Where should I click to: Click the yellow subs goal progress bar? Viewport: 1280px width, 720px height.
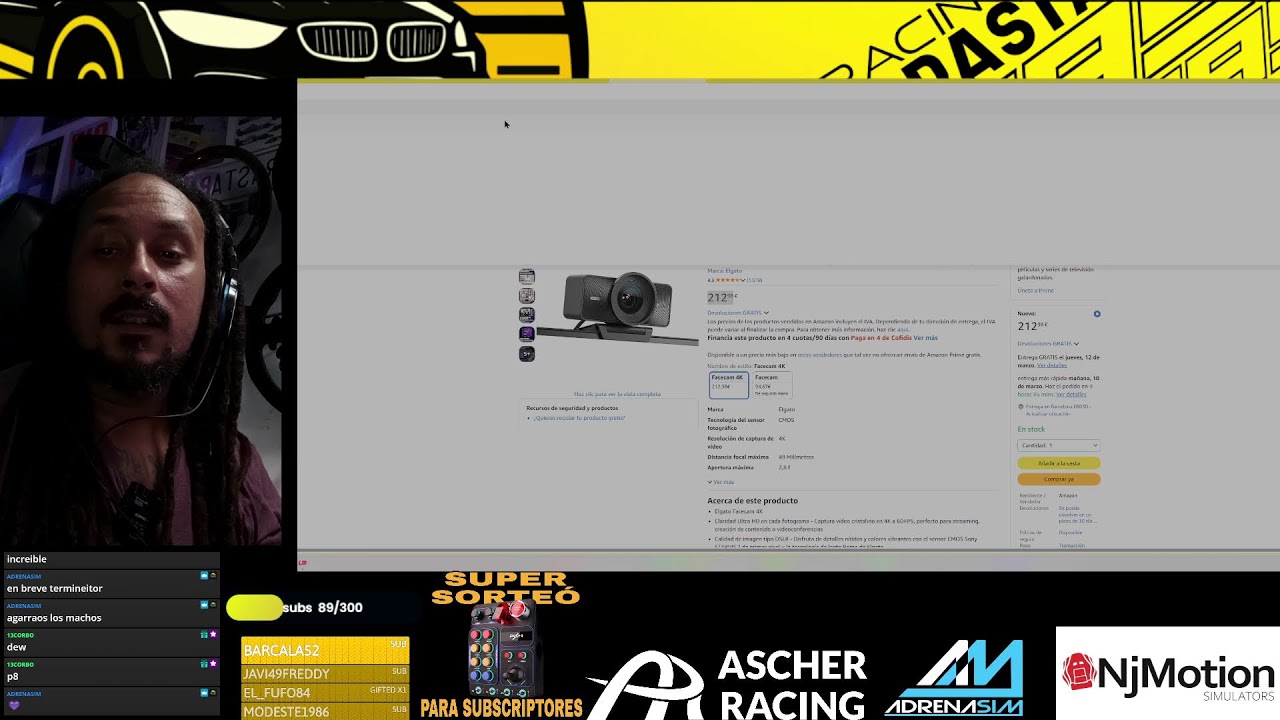click(254, 607)
